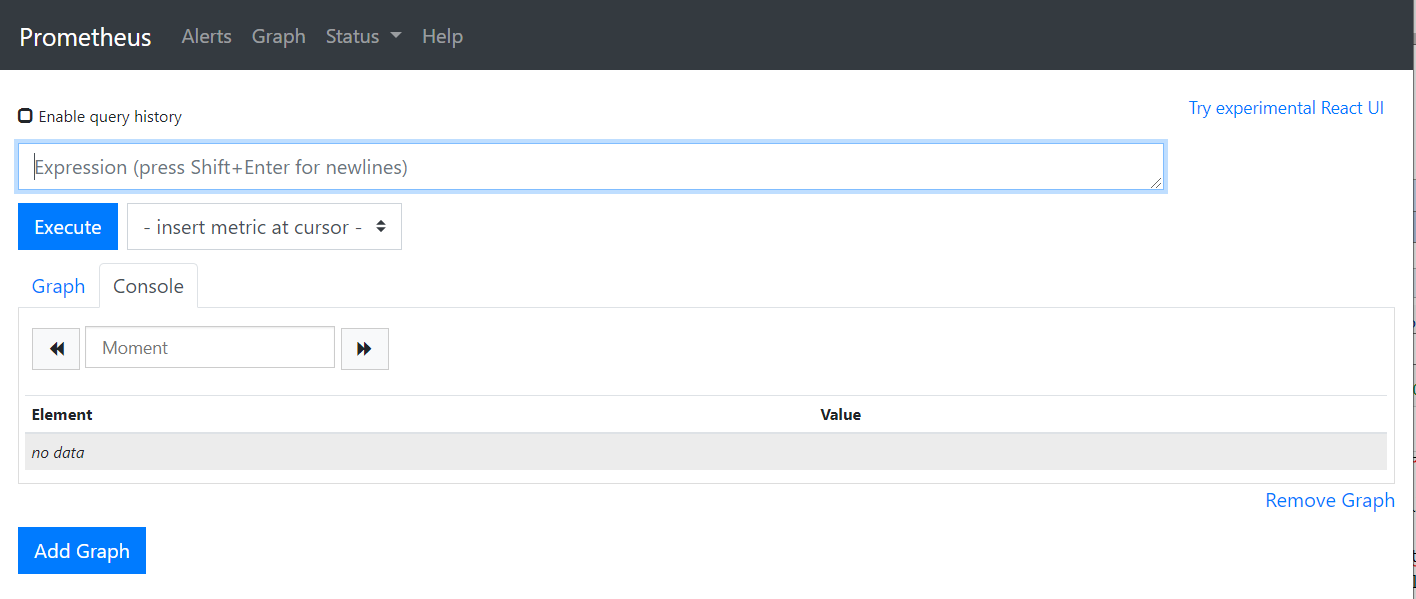1416x599 pixels.
Task: Try the experimental React UI link
Action: coord(1285,108)
